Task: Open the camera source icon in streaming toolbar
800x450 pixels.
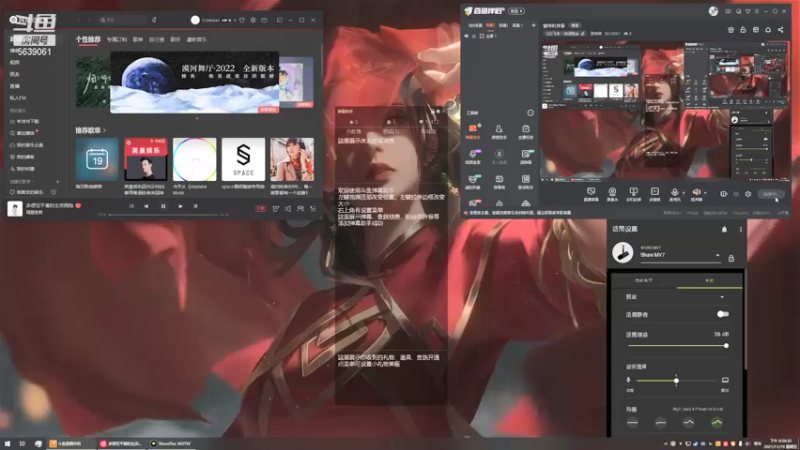Action: coord(612,192)
